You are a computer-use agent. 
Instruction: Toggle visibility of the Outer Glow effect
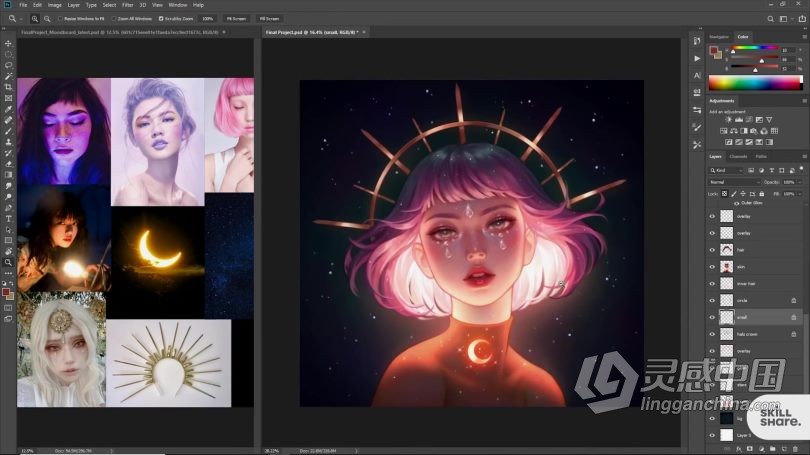pyautogui.click(x=736, y=203)
